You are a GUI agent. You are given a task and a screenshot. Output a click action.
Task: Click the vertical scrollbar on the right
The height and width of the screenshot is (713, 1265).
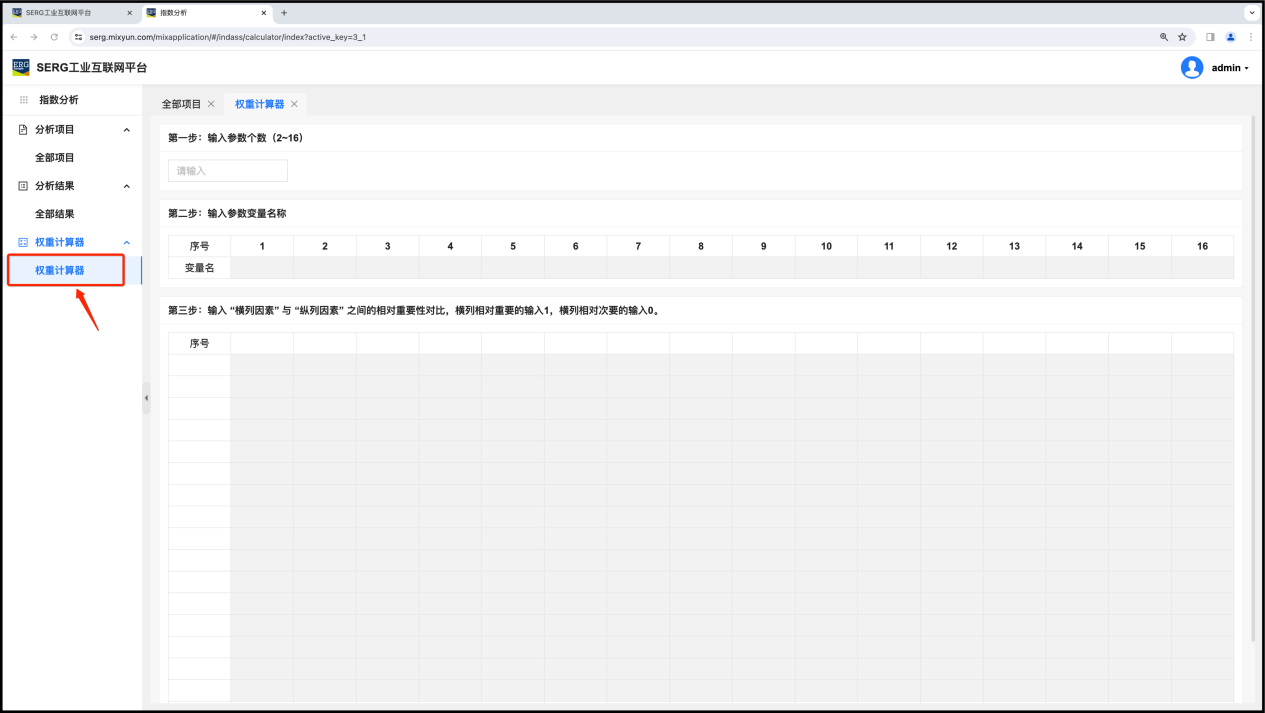(1254, 380)
